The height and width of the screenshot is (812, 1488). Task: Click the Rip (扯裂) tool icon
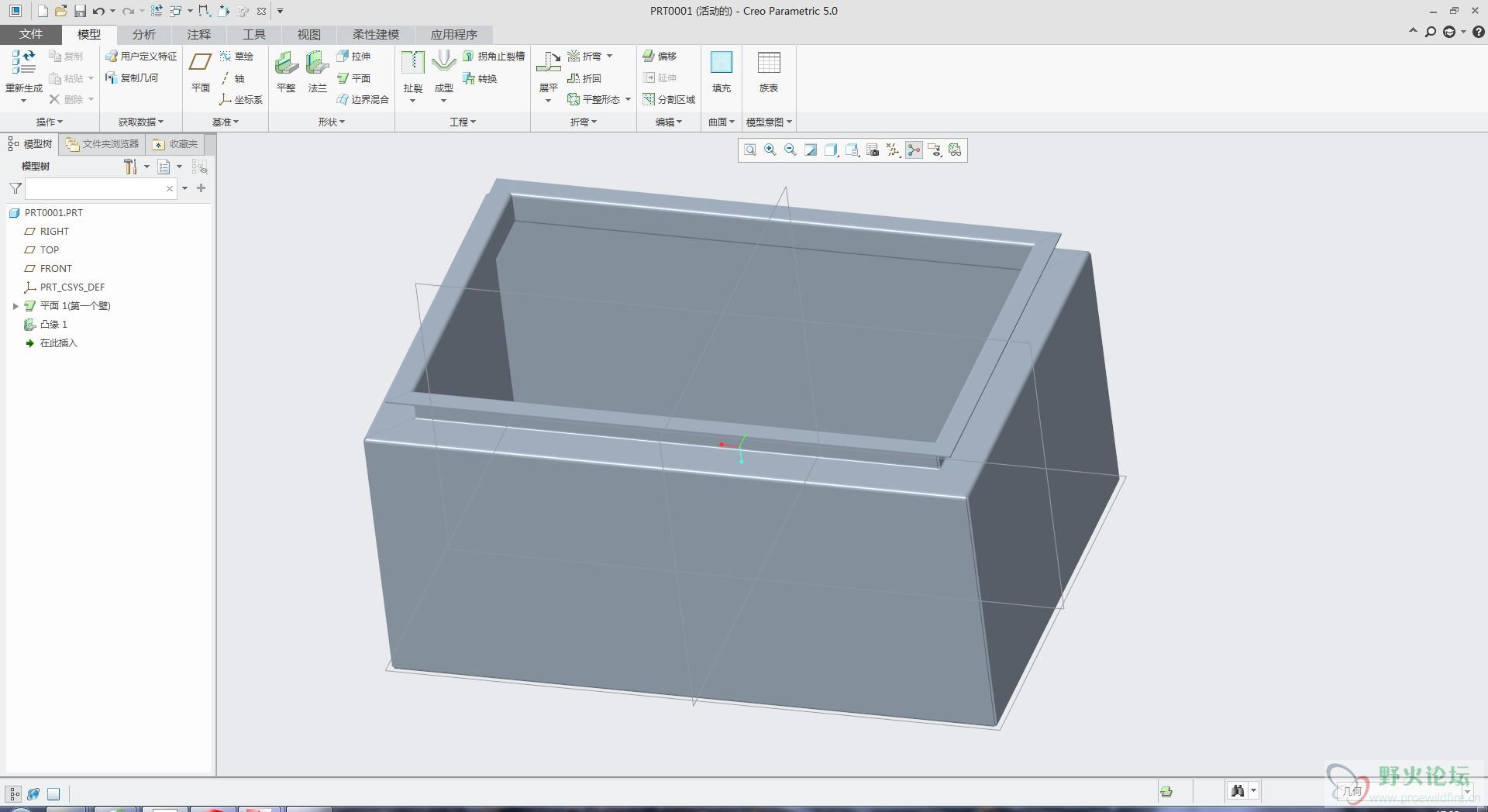point(413,63)
